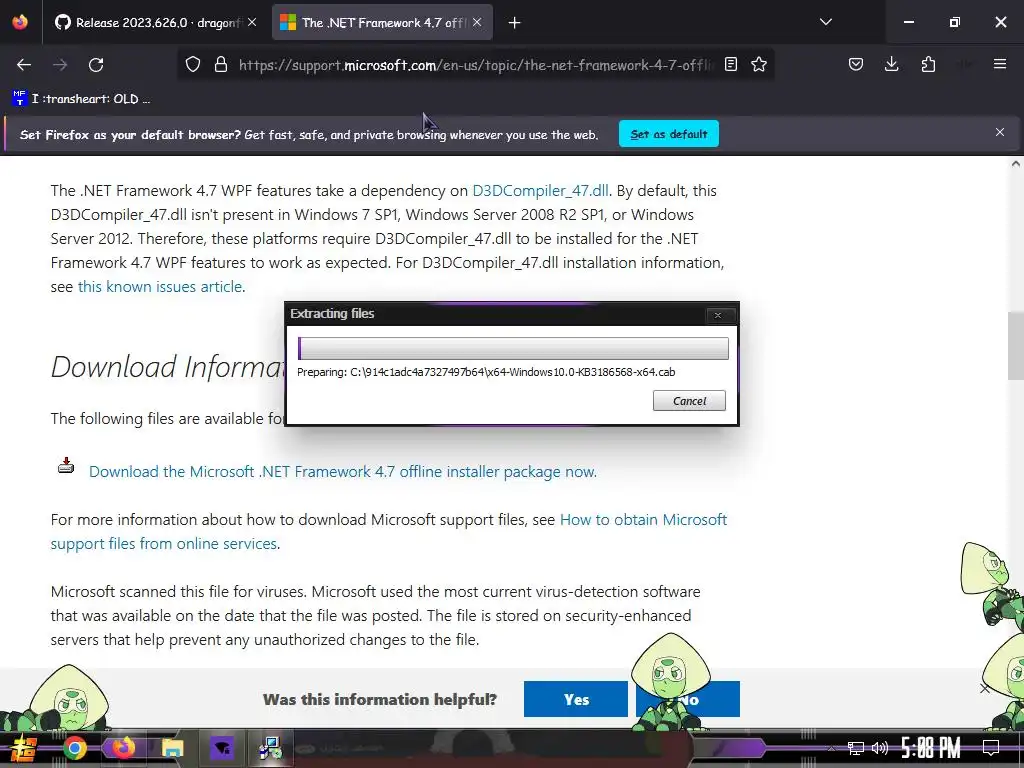This screenshot has height=768, width=1024.
Task: Go back to the previous page
Action: pyautogui.click(x=24, y=65)
